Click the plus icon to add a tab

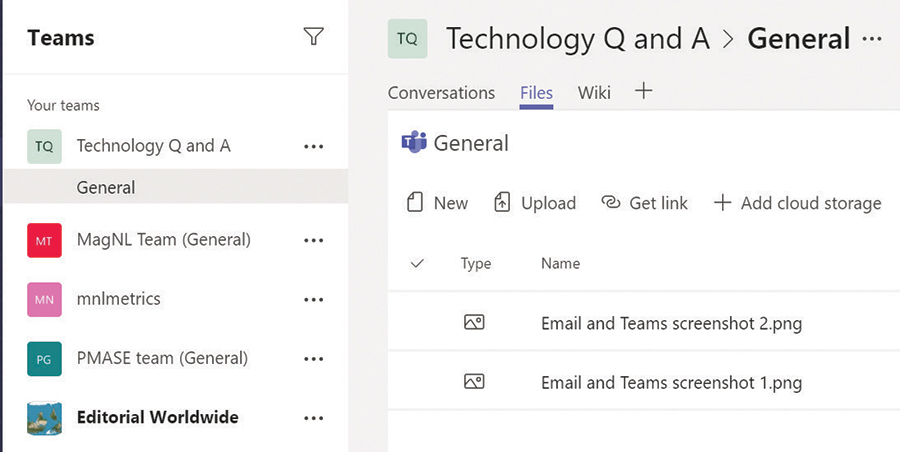point(644,91)
